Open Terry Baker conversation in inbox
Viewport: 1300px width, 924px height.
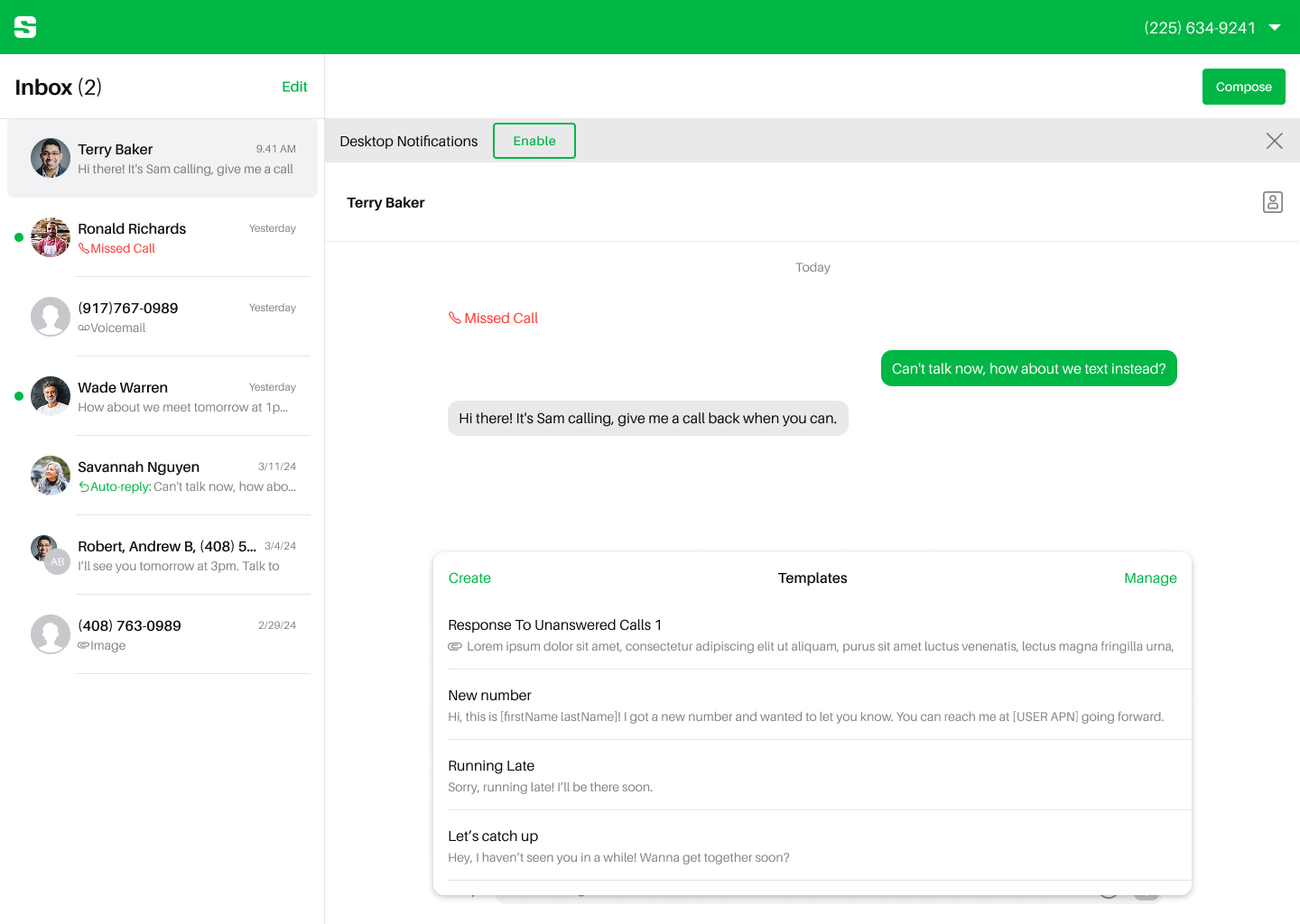[x=162, y=159]
